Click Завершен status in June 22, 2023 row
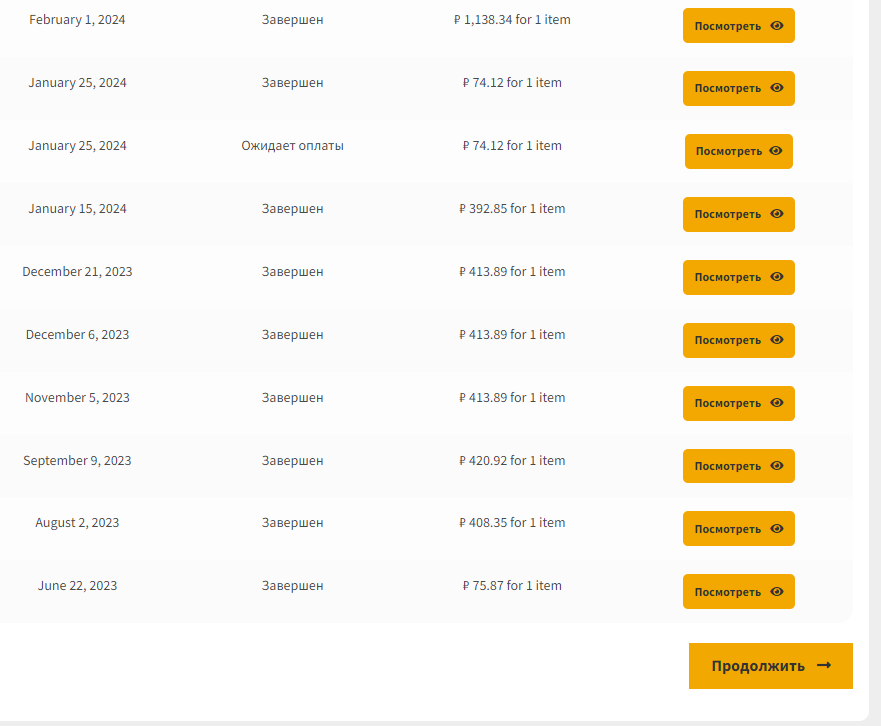This screenshot has height=726, width=881. click(292, 586)
